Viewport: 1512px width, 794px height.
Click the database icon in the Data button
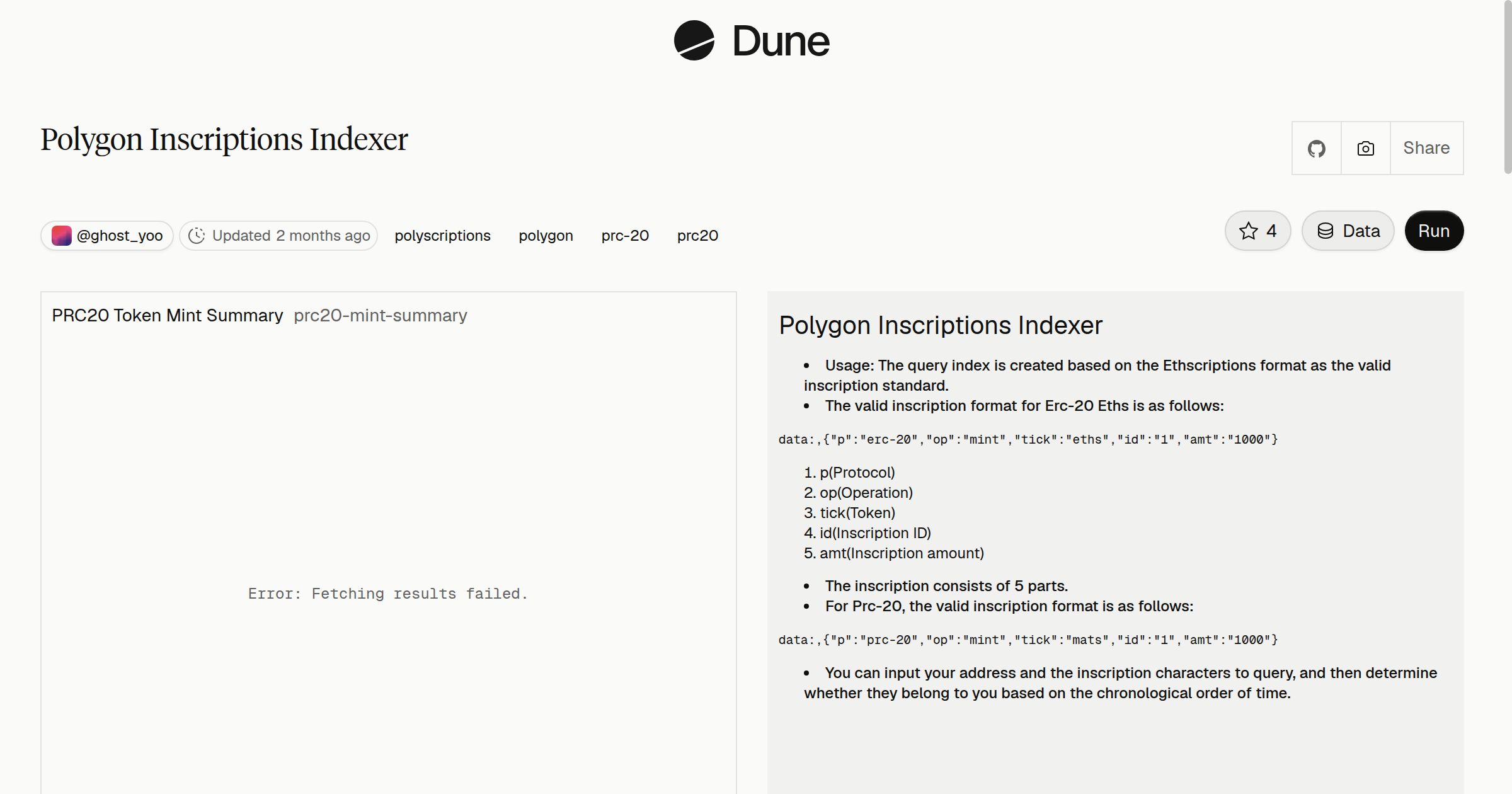(1326, 231)
